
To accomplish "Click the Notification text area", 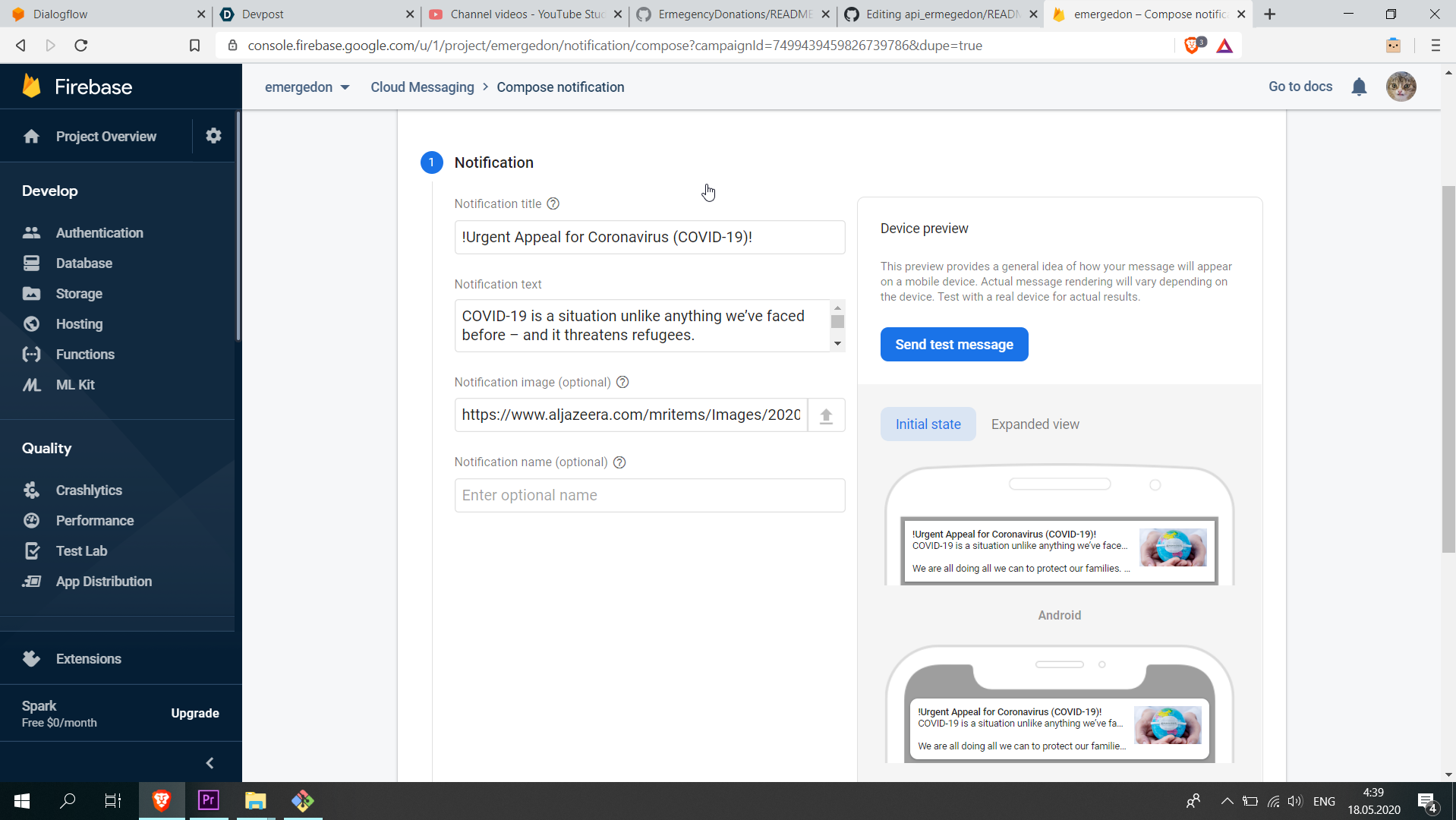I will (x=642, y=326).
